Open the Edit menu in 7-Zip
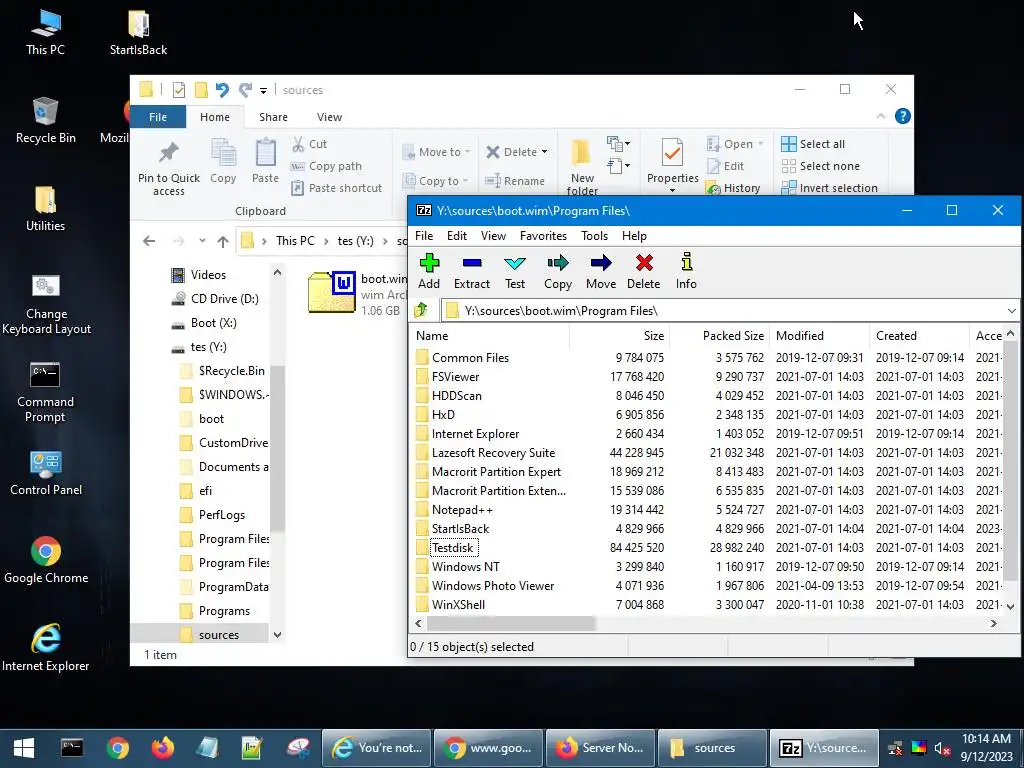 456,236
